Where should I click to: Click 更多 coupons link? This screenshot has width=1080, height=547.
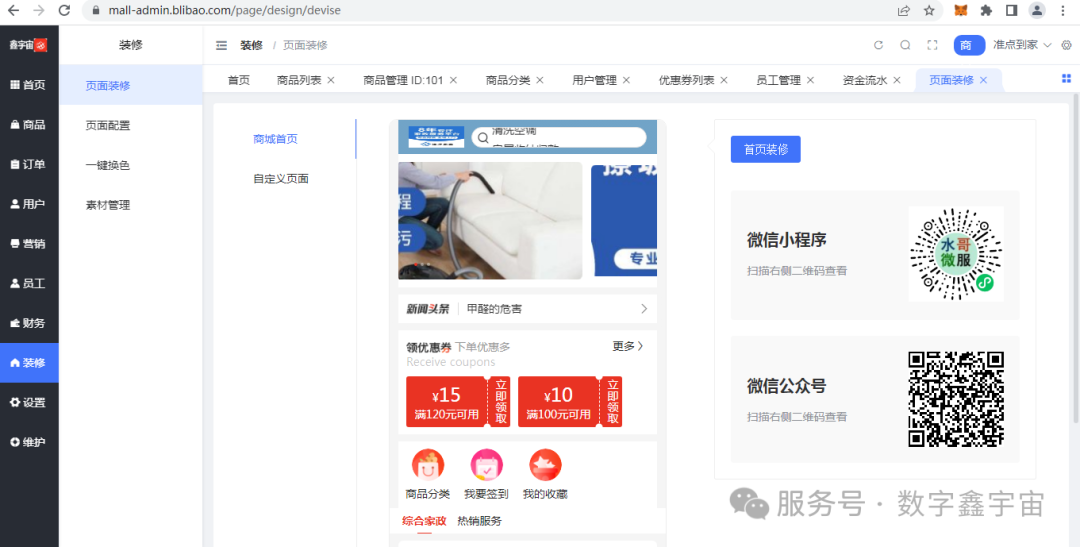click(628, 346)
